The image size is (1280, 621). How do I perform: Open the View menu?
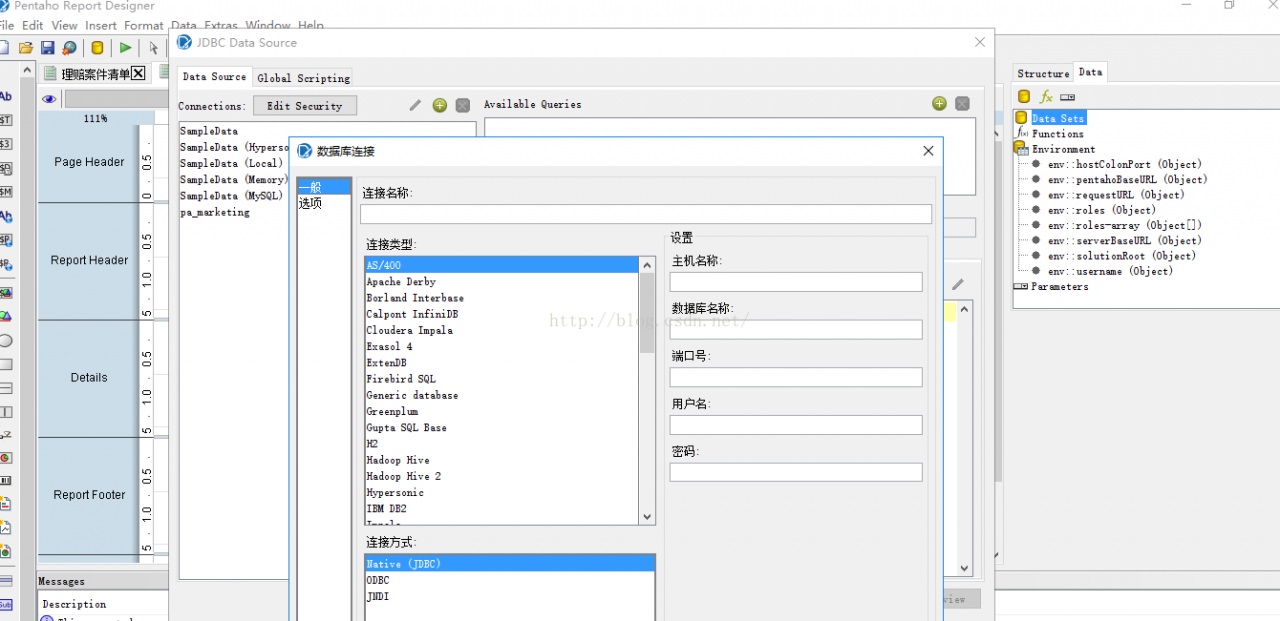tap(64, 25)
